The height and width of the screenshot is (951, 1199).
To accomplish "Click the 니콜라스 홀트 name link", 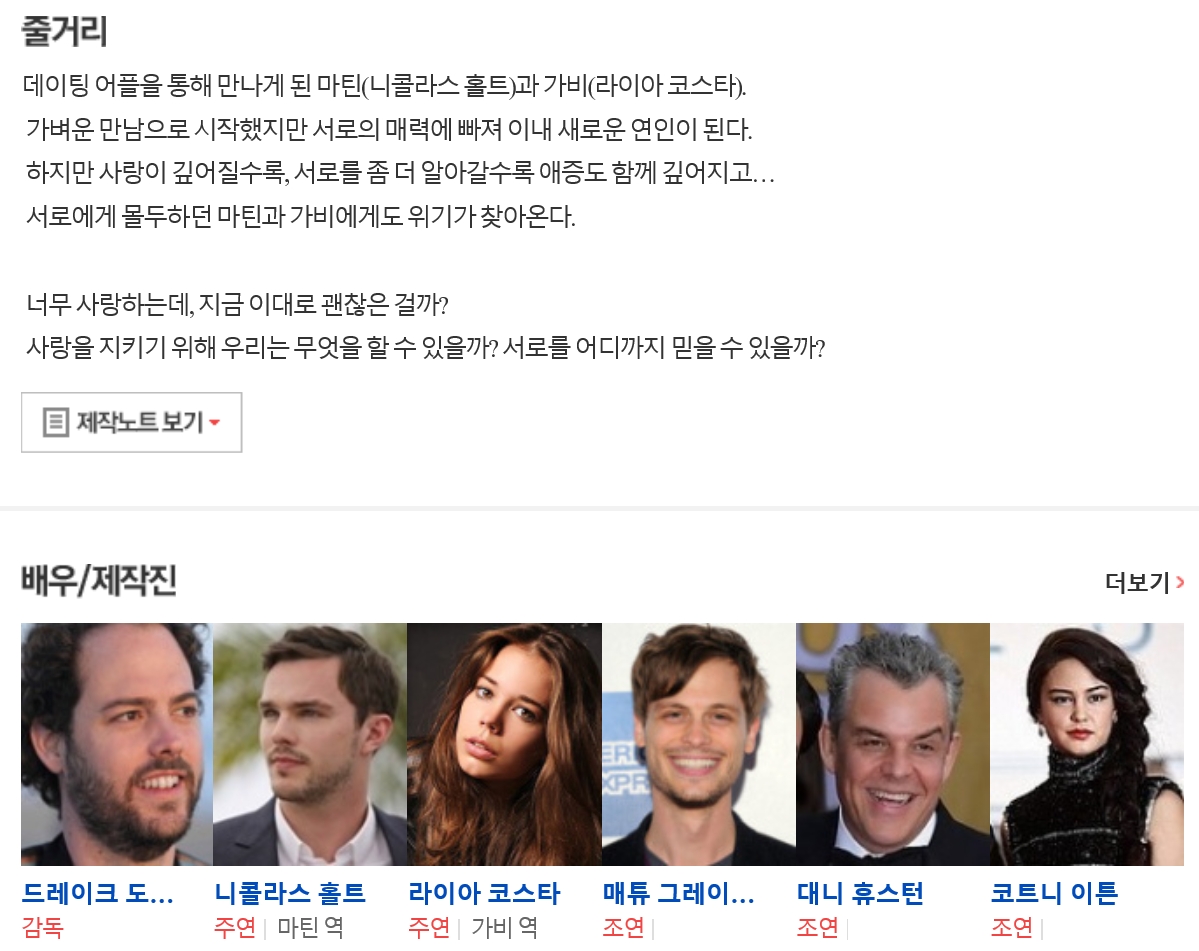I will [290, 893].
